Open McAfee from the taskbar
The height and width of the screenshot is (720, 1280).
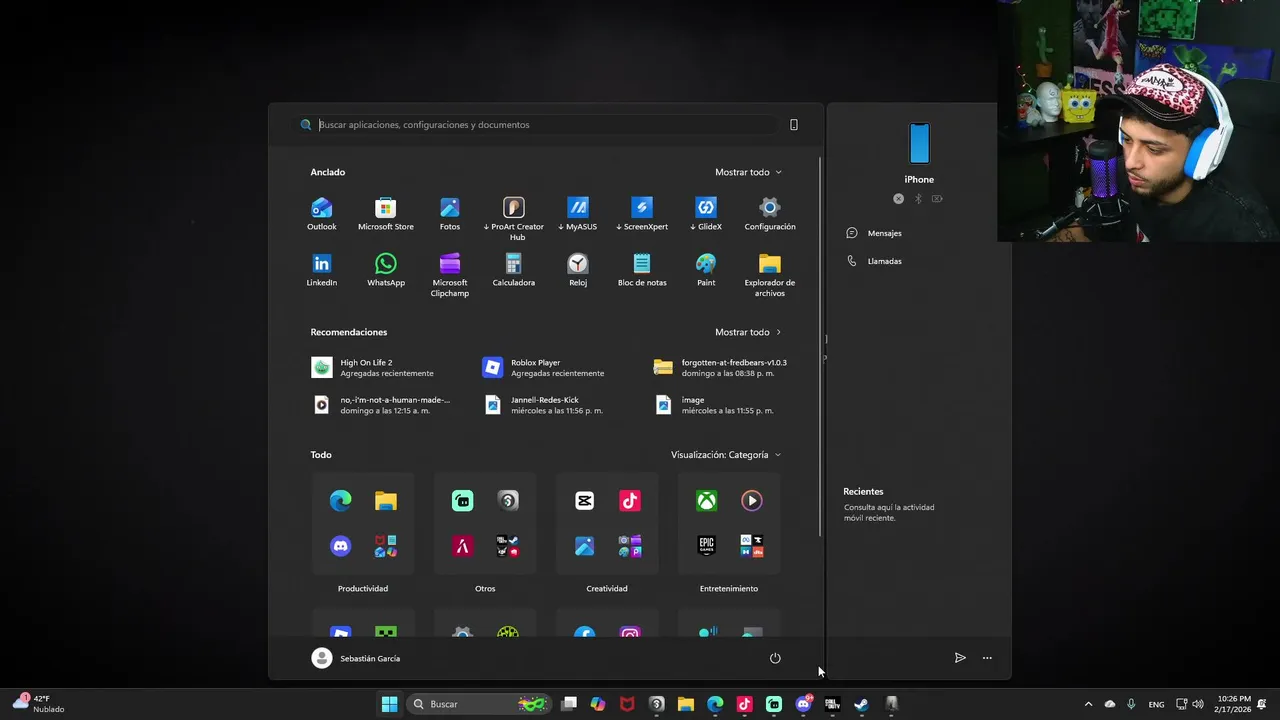click(627, 704)
